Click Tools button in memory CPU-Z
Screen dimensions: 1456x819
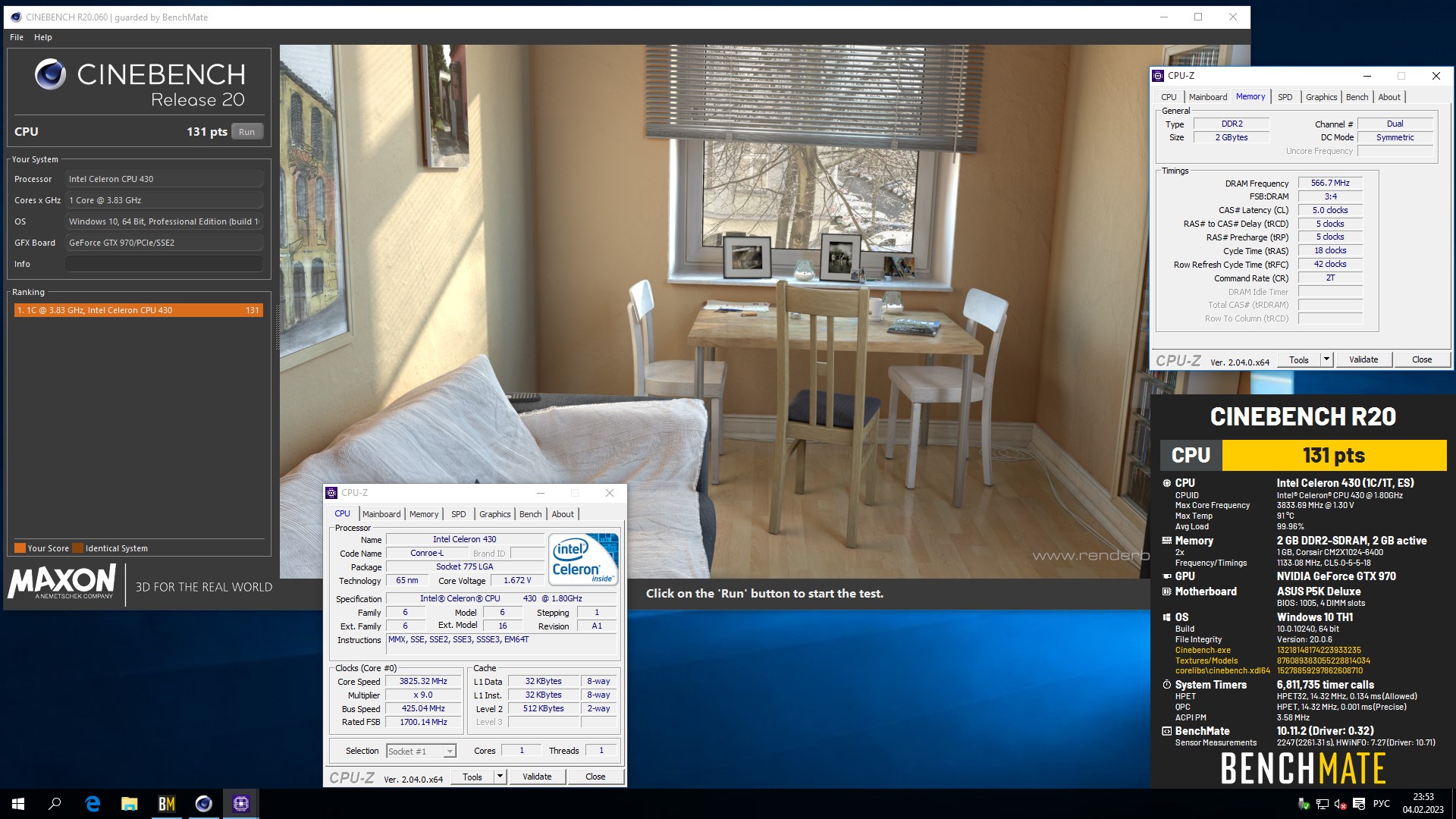click(x=1299, y=359)
